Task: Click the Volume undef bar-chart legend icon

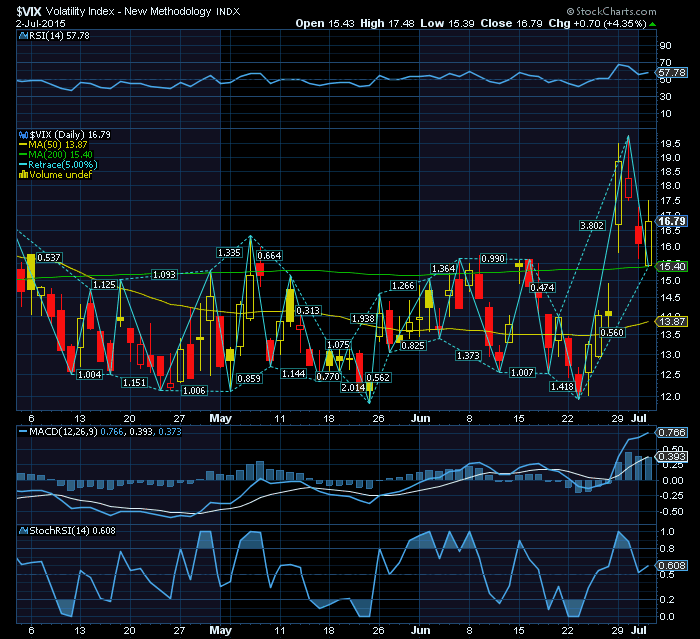Action: click(x=23, y=175)
